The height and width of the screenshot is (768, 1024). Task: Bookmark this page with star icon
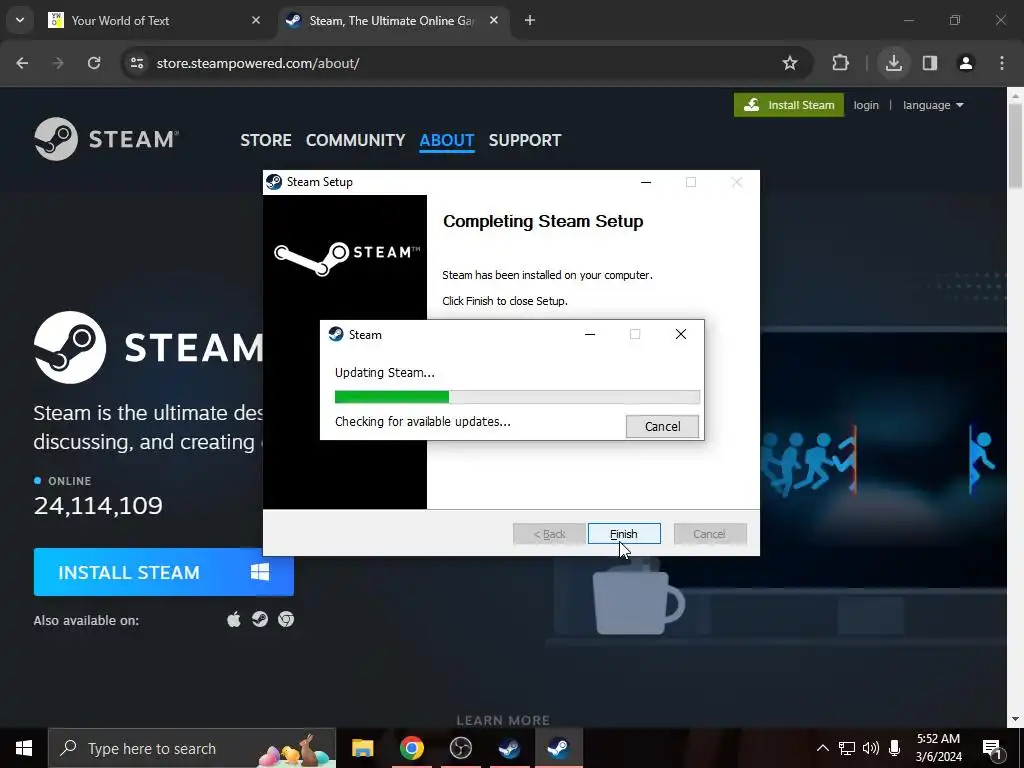pyautogui.click(x=790, y=63)
